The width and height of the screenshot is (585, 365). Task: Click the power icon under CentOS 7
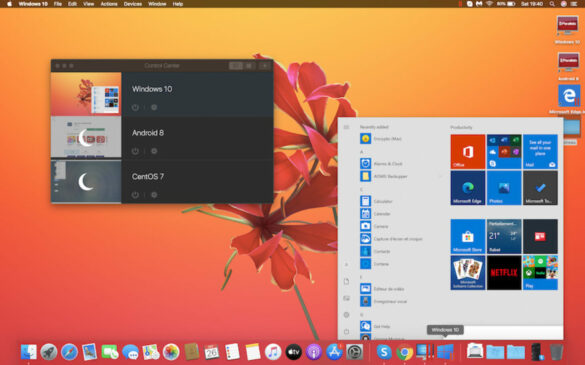(x=135, y=195)
